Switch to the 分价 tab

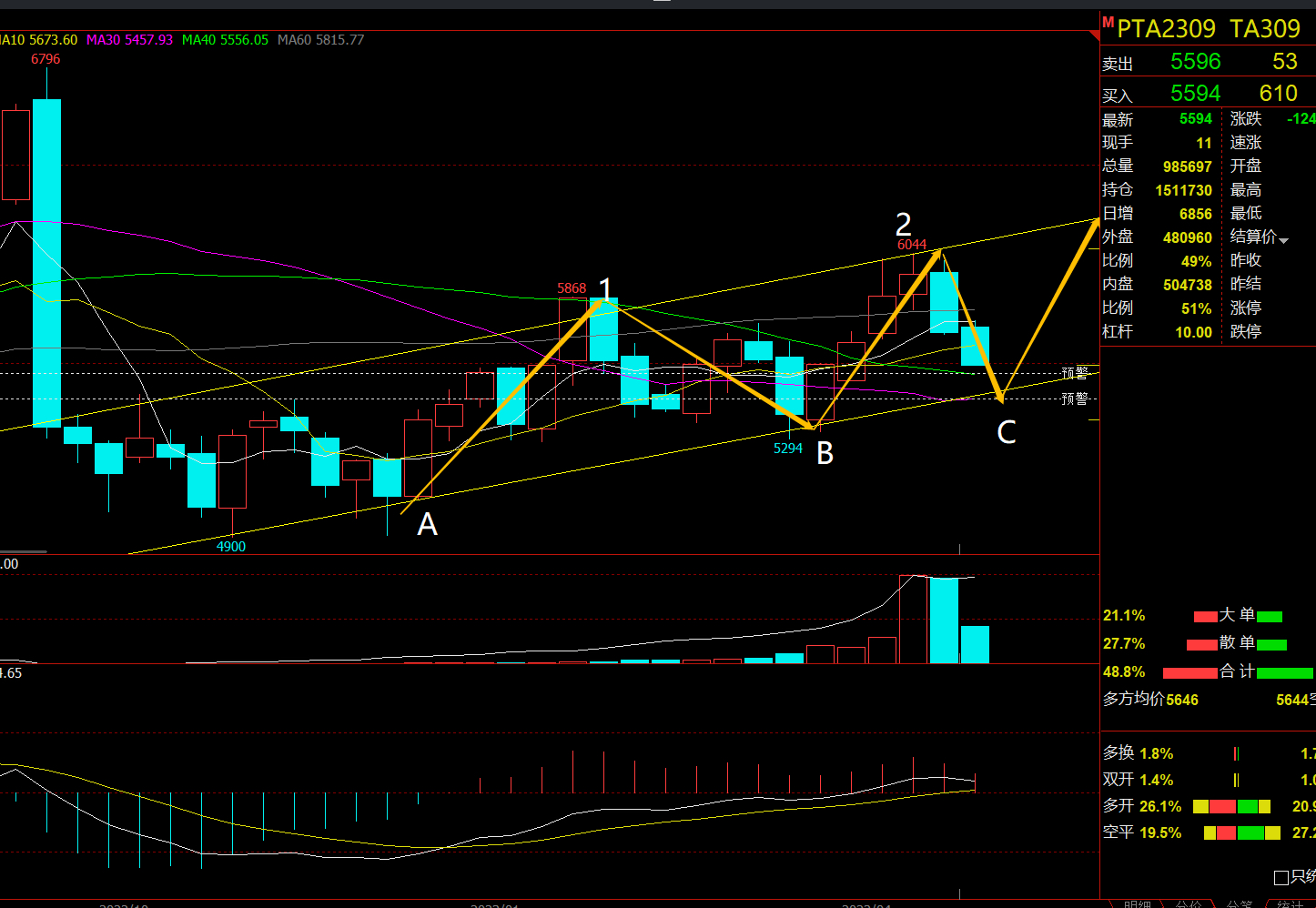(1188, 904)
